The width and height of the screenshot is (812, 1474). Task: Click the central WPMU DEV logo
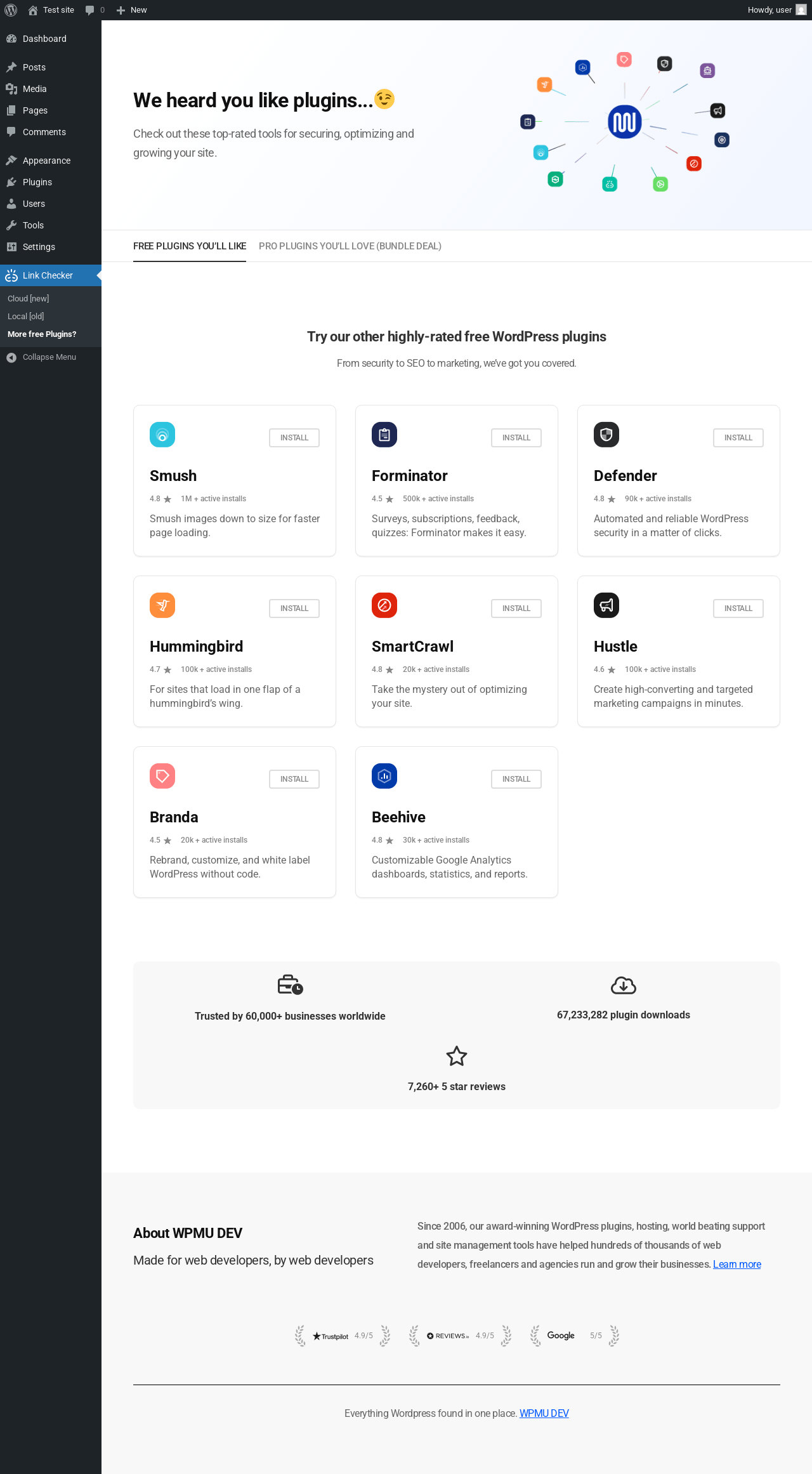coord(625,122)
